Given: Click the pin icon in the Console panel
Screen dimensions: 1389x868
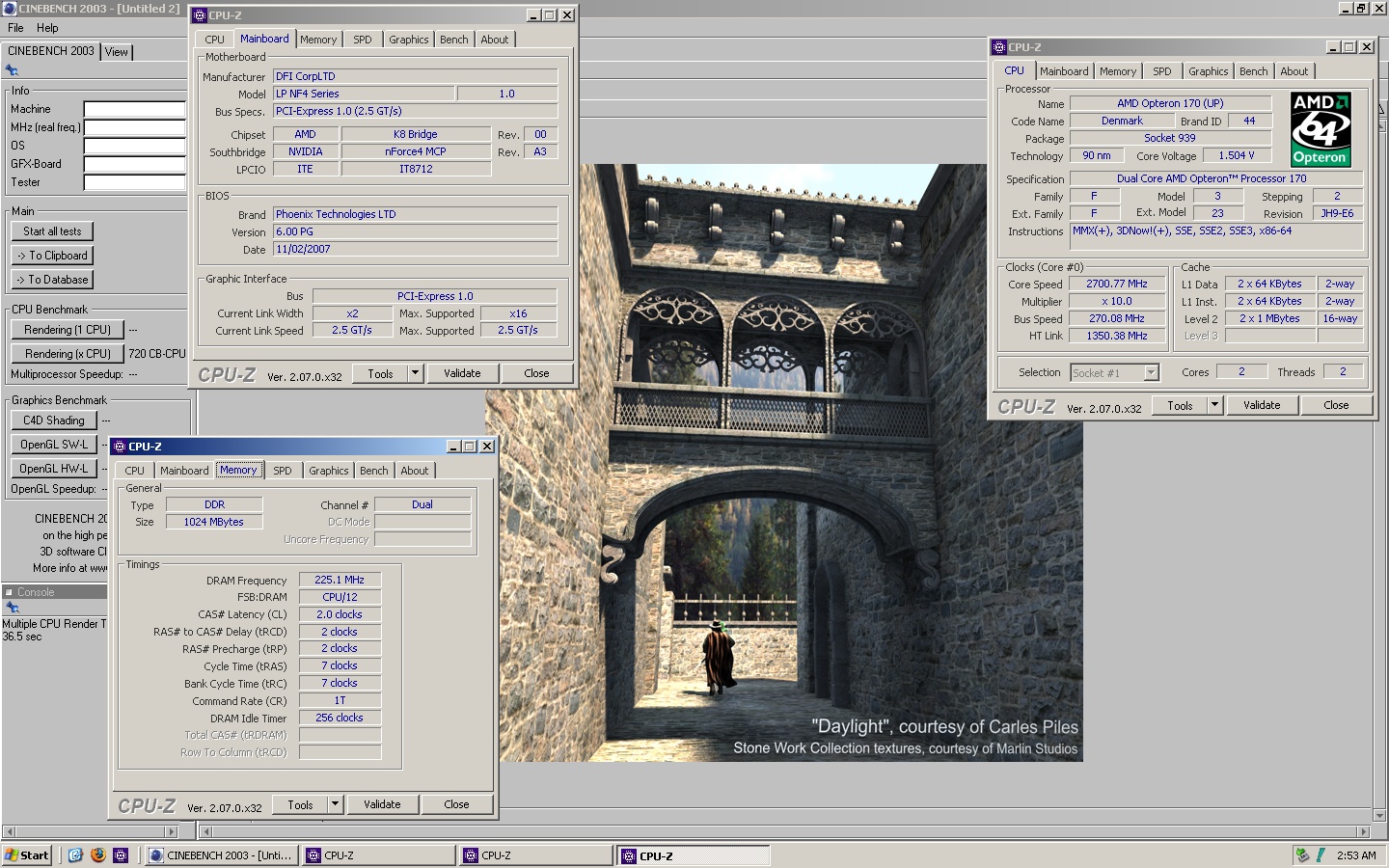Looking at the screenshot, I should 12,608.
